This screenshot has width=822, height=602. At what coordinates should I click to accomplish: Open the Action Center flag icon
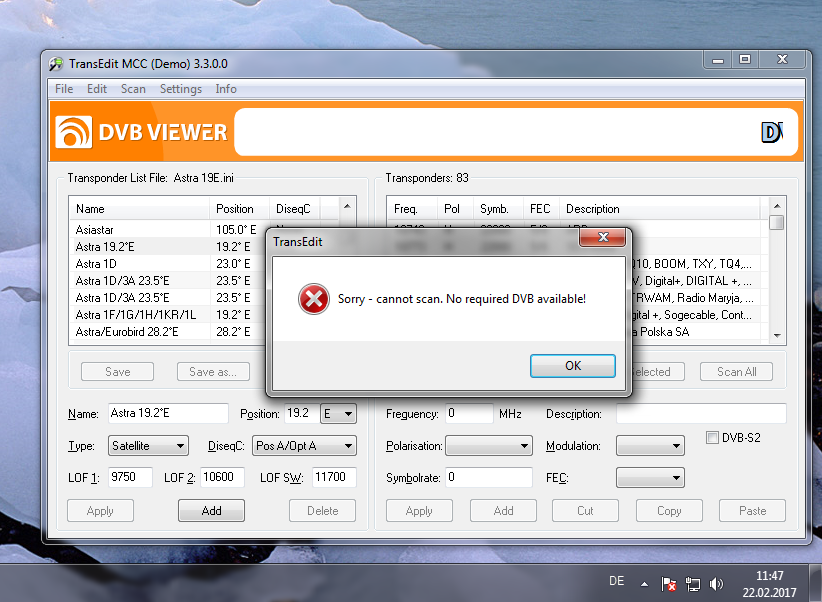coord(668,584)
